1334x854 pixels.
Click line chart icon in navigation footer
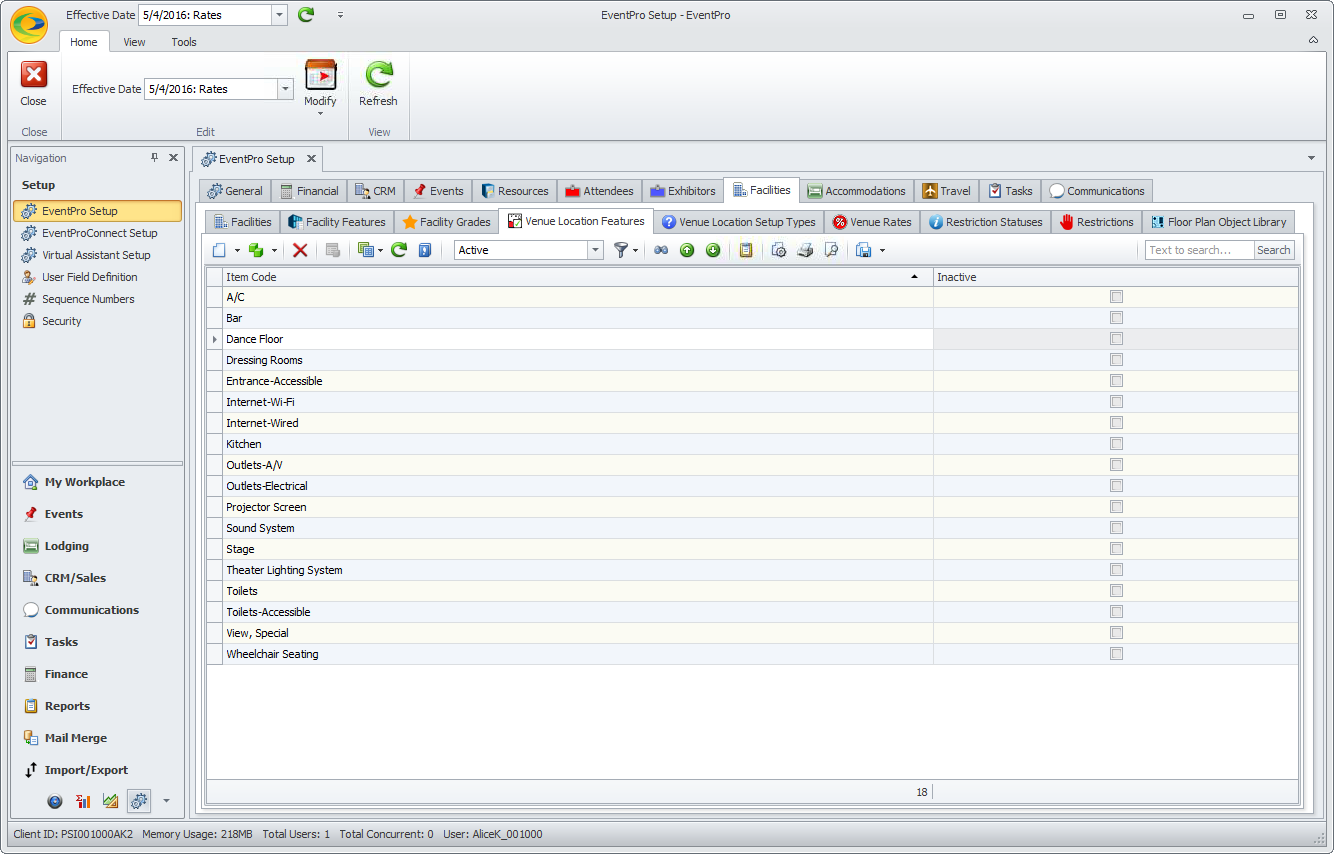pos(111,801)
